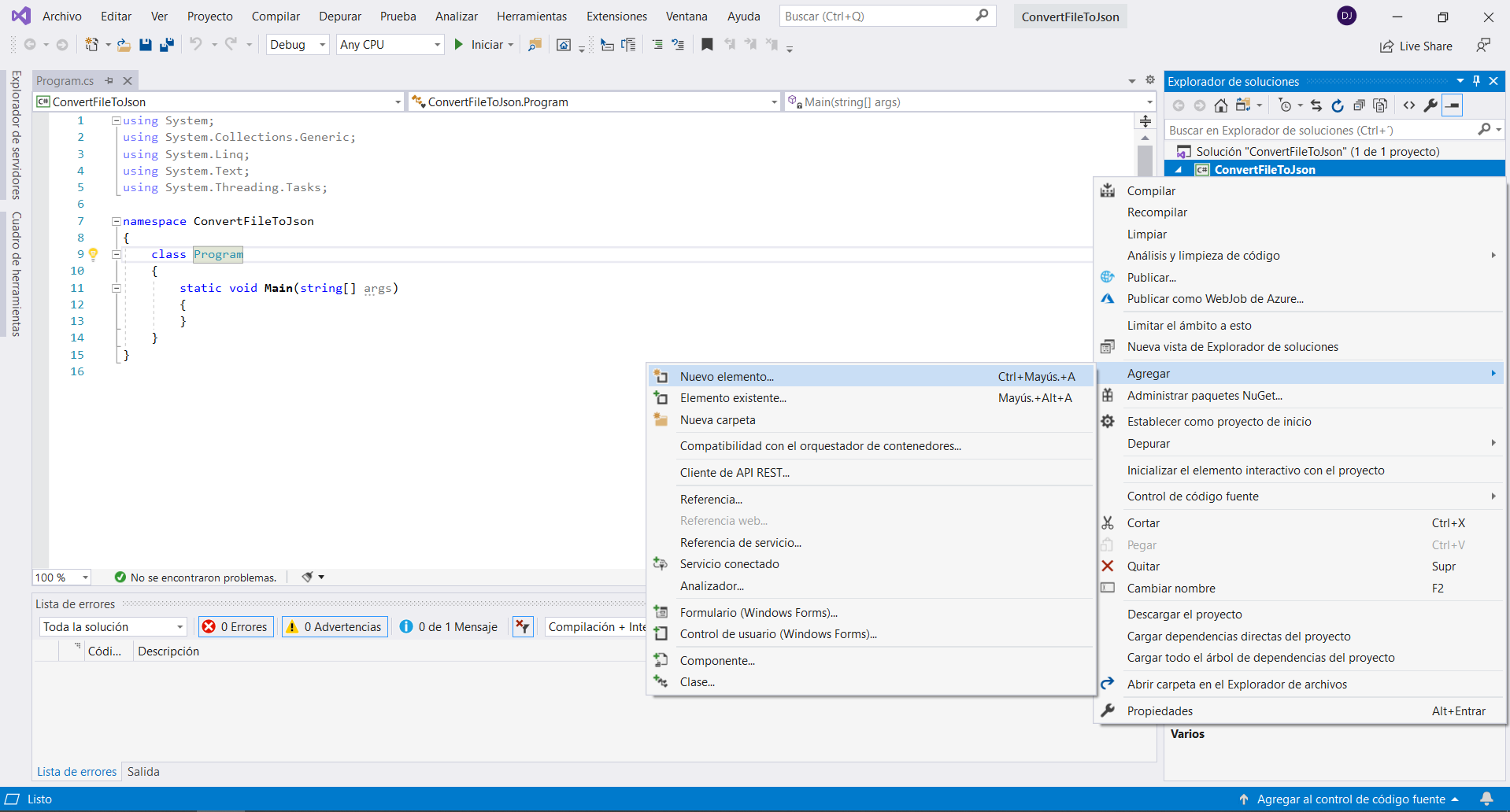The width and height of the screenshot is (1510, 812).
Task: Click the bookmark icon in the toolbar
Action: pyautogui.click(x=707, y=45)
